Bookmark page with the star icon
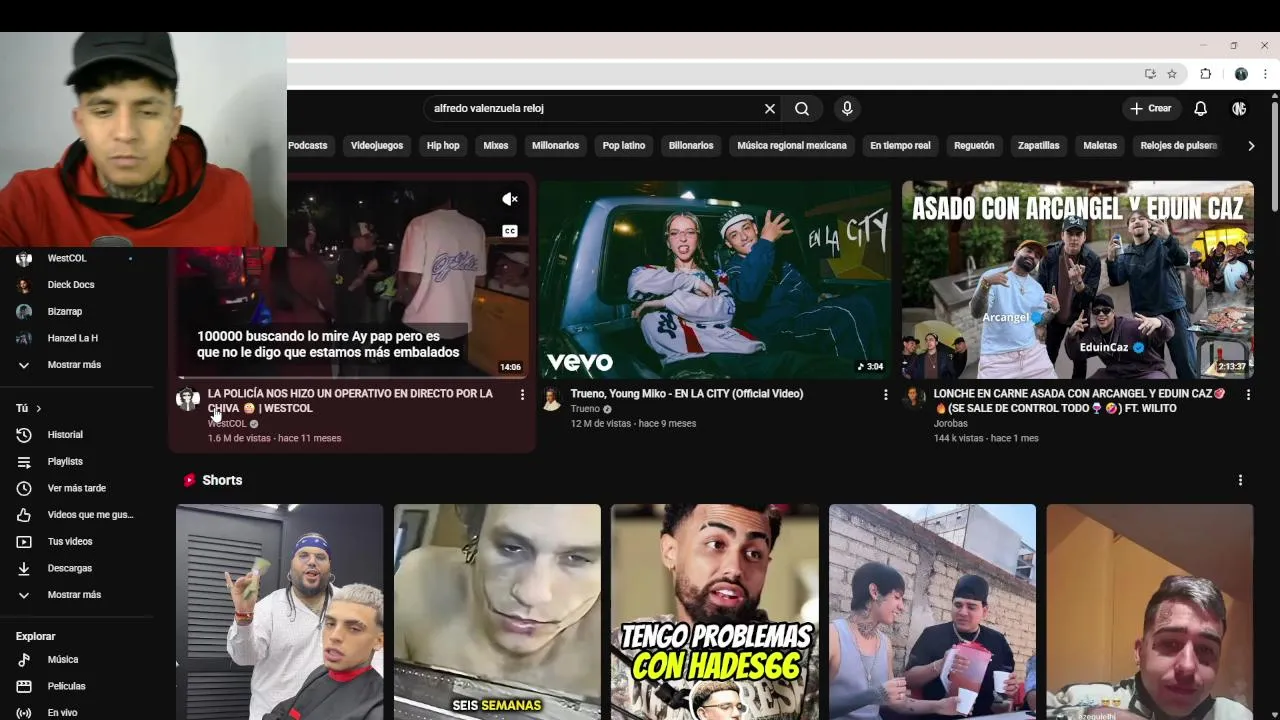The width and height of the screenshot is (1280, 720). tap(1172, 74)
